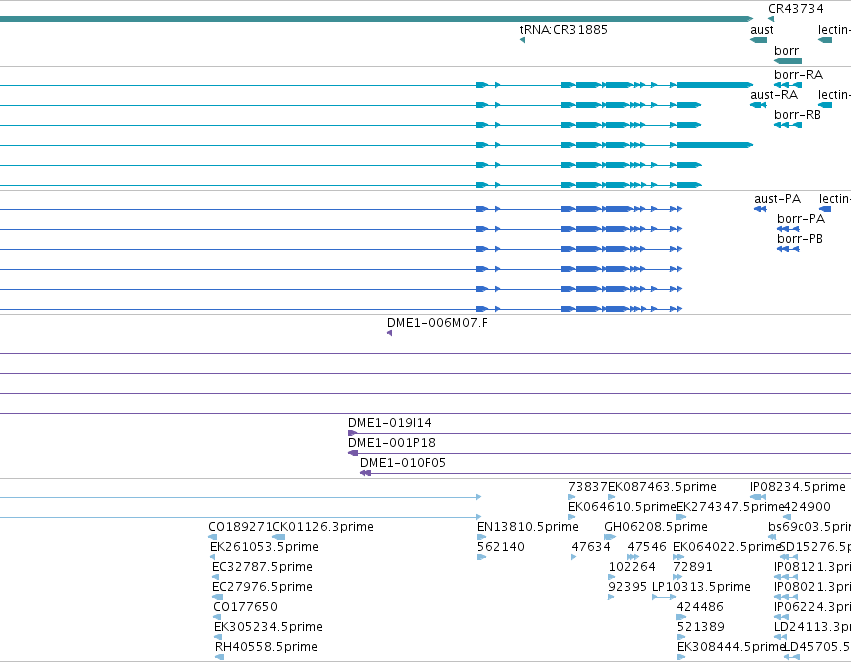851x662 pixels.
Task: Select the EK064022.5prime EST label
Action: [x=727, y=547]
